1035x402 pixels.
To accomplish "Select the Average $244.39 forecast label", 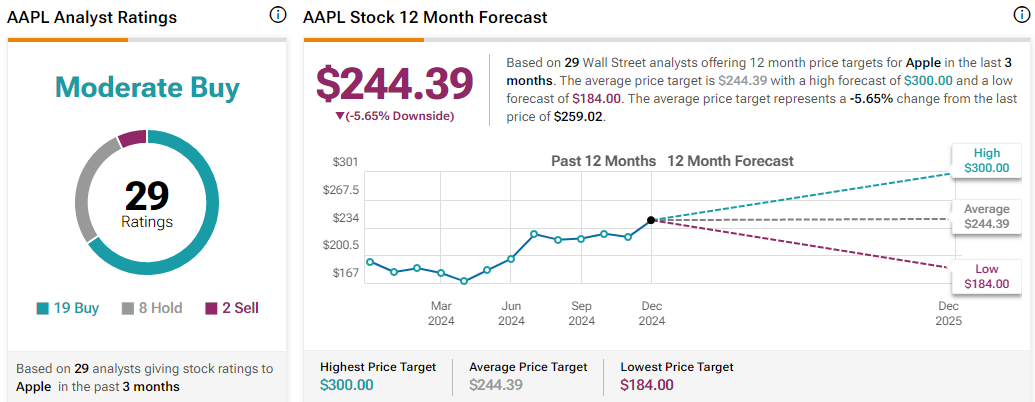I will pos(985,216).
